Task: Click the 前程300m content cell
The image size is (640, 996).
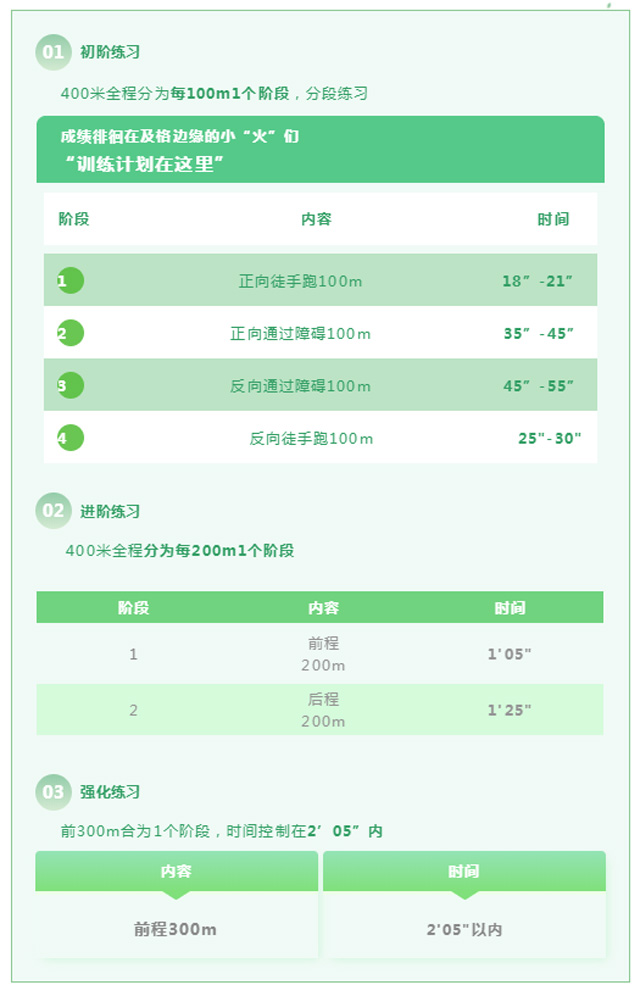Action: 177,929
